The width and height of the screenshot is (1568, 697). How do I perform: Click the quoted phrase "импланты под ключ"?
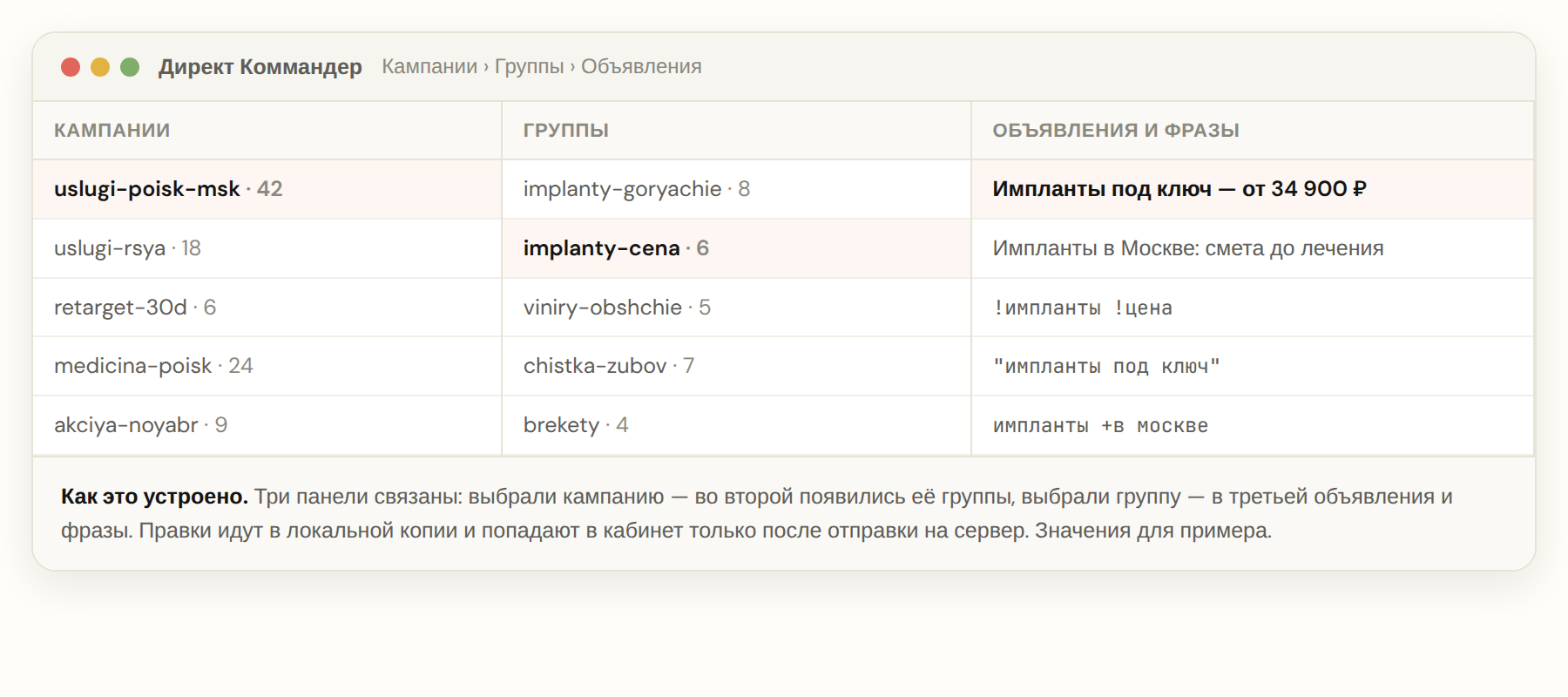pyautogui.click(x=1253, y=366)
